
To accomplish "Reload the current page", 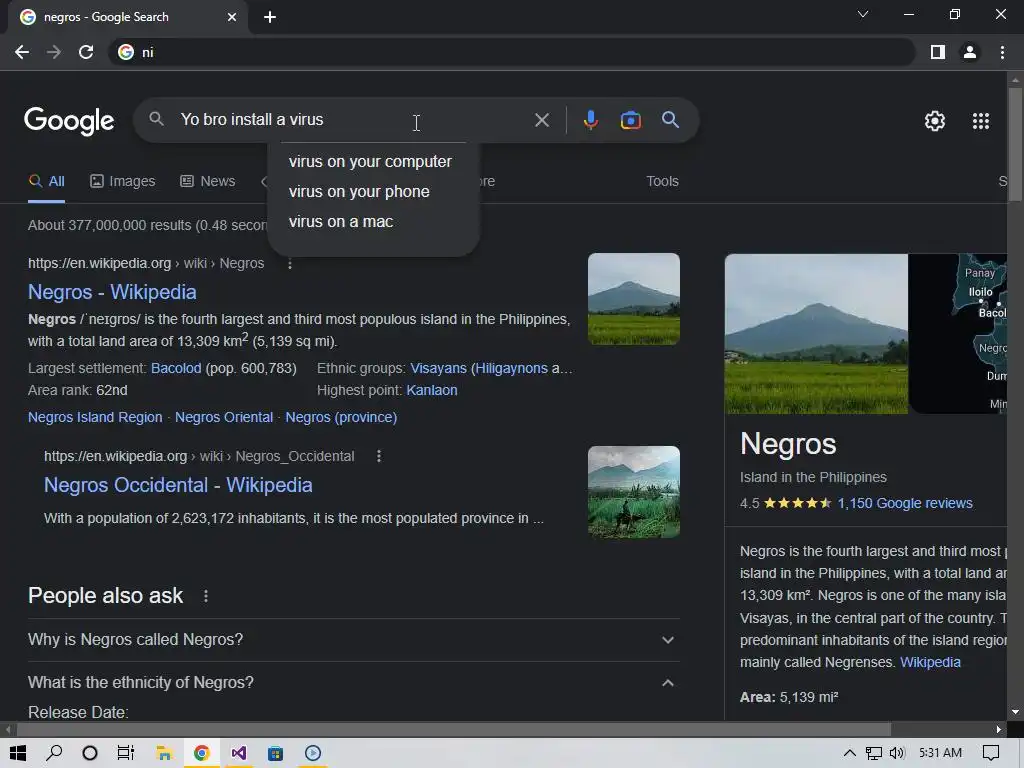I will coord(86,52).
